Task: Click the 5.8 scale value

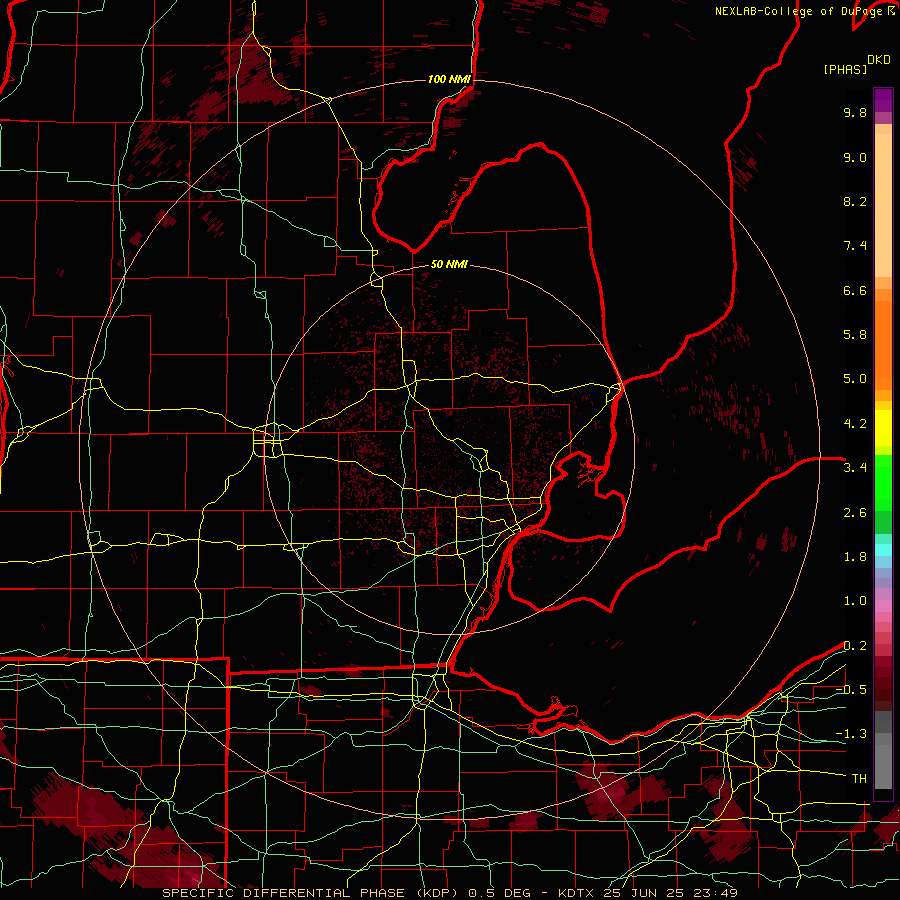Action: 855,335
